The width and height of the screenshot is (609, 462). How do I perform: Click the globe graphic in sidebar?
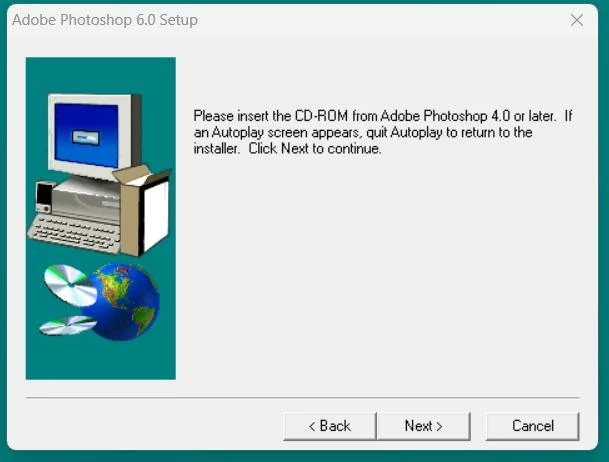(x=123, y=302)
